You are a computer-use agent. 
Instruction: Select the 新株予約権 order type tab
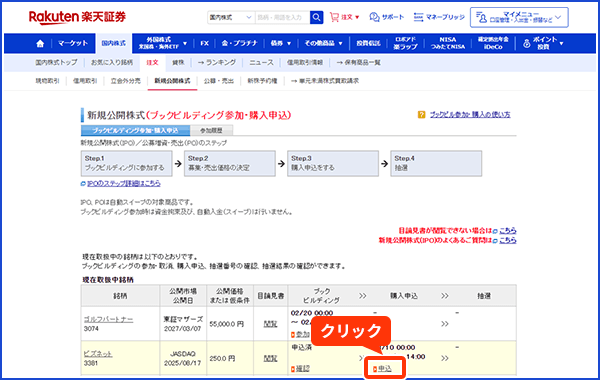(x=262, y=81)
